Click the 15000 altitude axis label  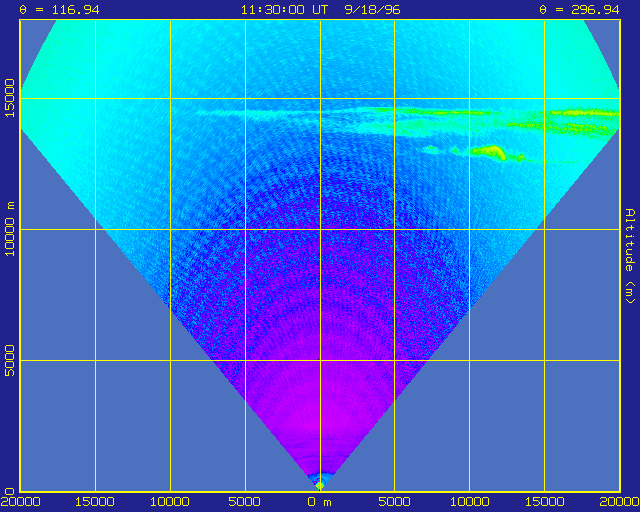click(9, 98)
